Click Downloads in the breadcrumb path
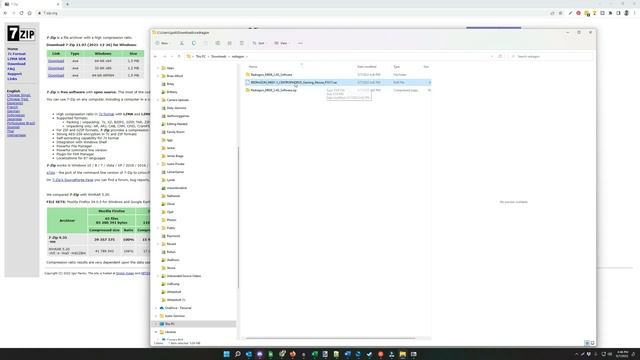Image resolution: width=640 pixels, height=360 pixels. (x=218, y=56)
